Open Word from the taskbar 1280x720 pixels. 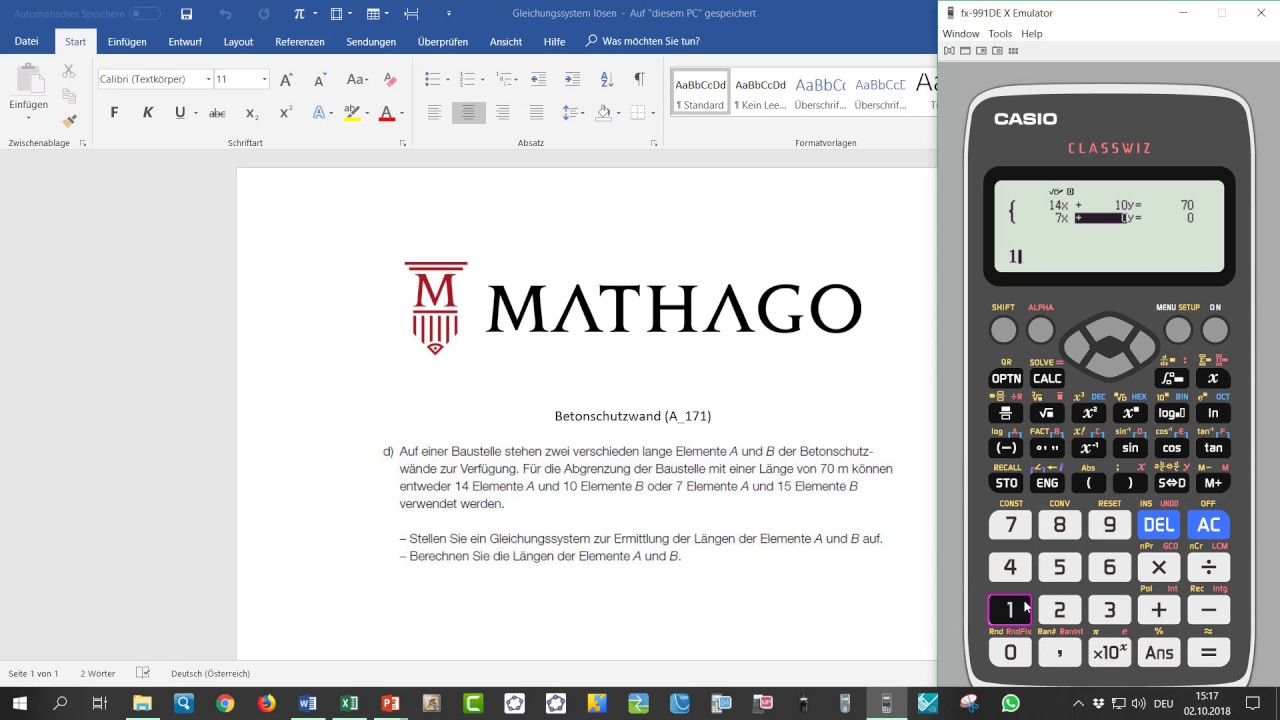[x=307, y=703]
